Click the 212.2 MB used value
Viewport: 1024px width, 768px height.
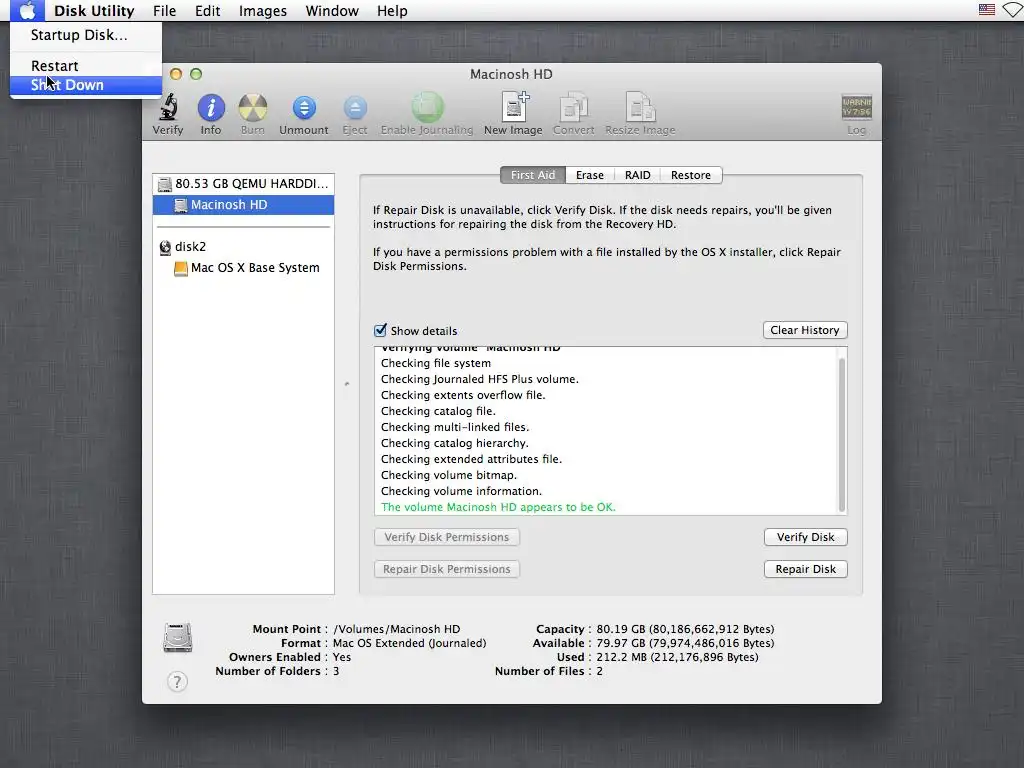[677, 657]
